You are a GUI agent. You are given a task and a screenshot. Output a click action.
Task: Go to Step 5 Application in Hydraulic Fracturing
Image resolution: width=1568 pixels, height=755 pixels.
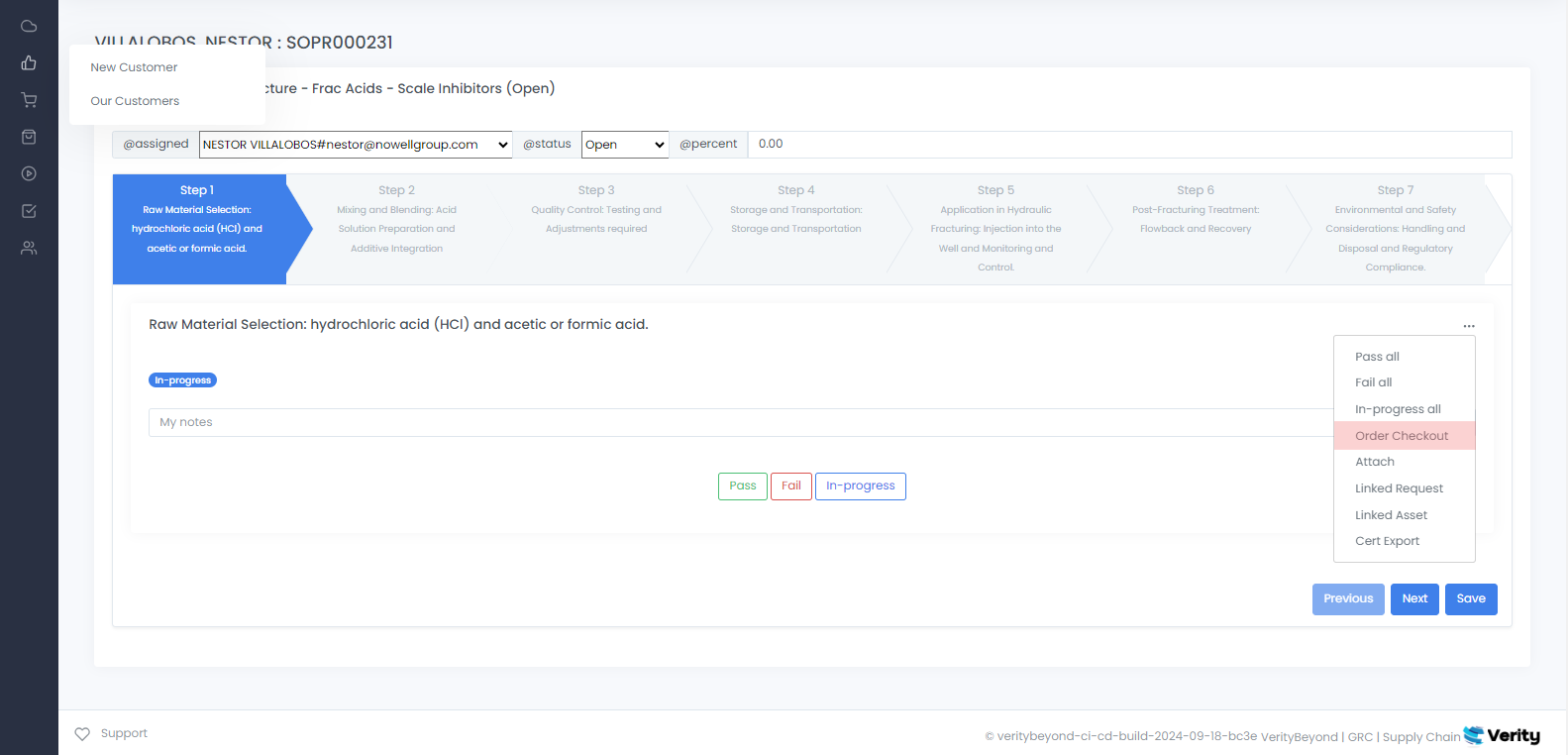point(995,229)
